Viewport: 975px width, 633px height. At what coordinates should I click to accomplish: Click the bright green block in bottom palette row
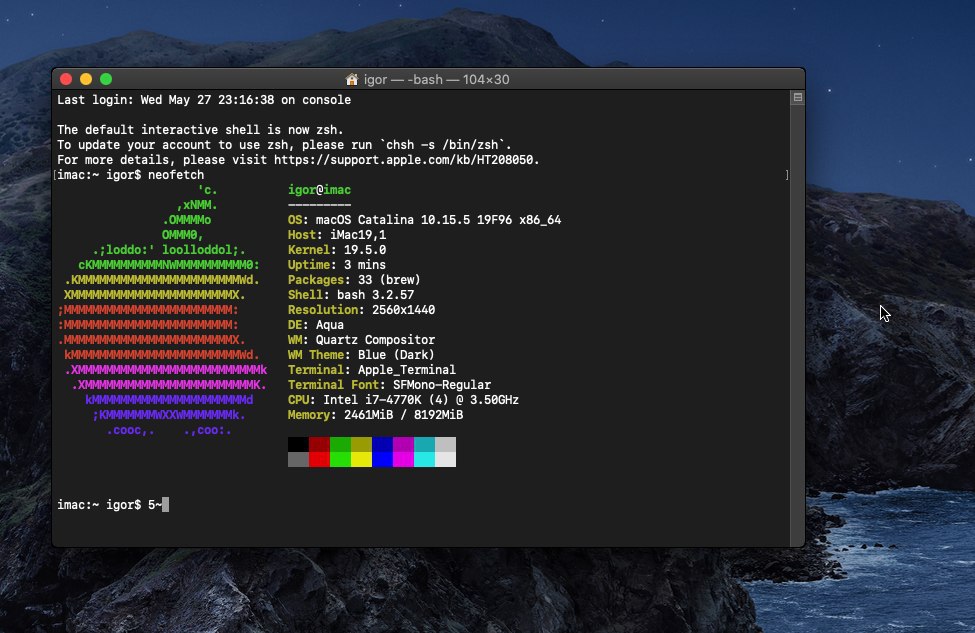coord(340,459)
